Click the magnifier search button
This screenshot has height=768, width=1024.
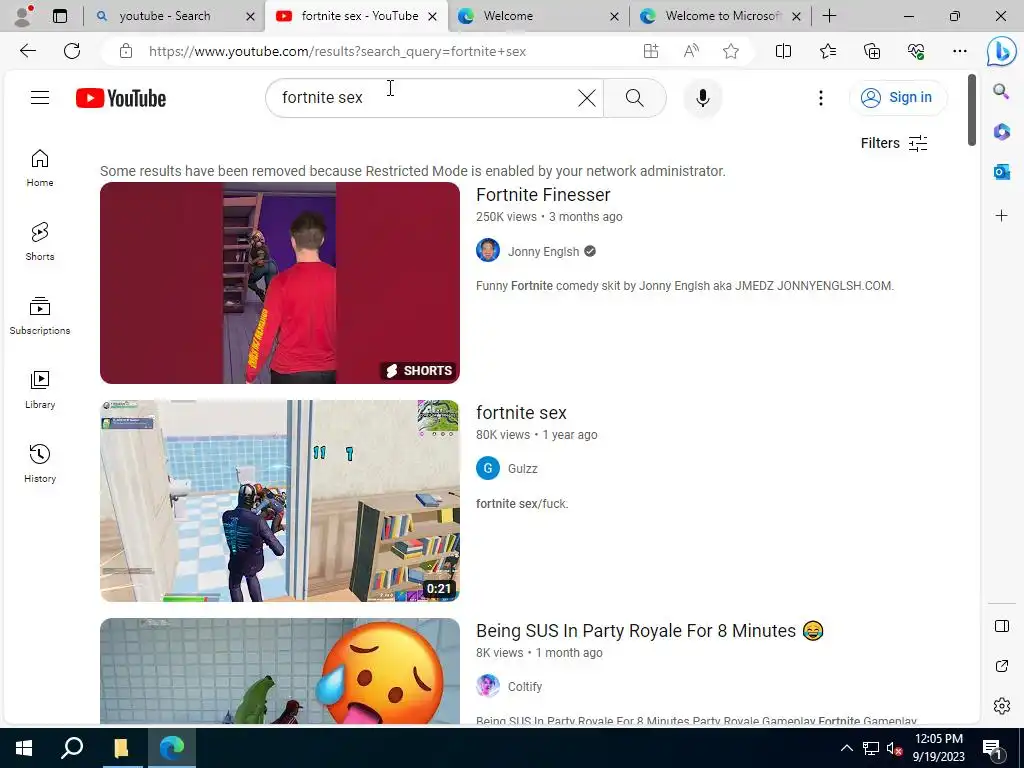(x=634, y=98)
